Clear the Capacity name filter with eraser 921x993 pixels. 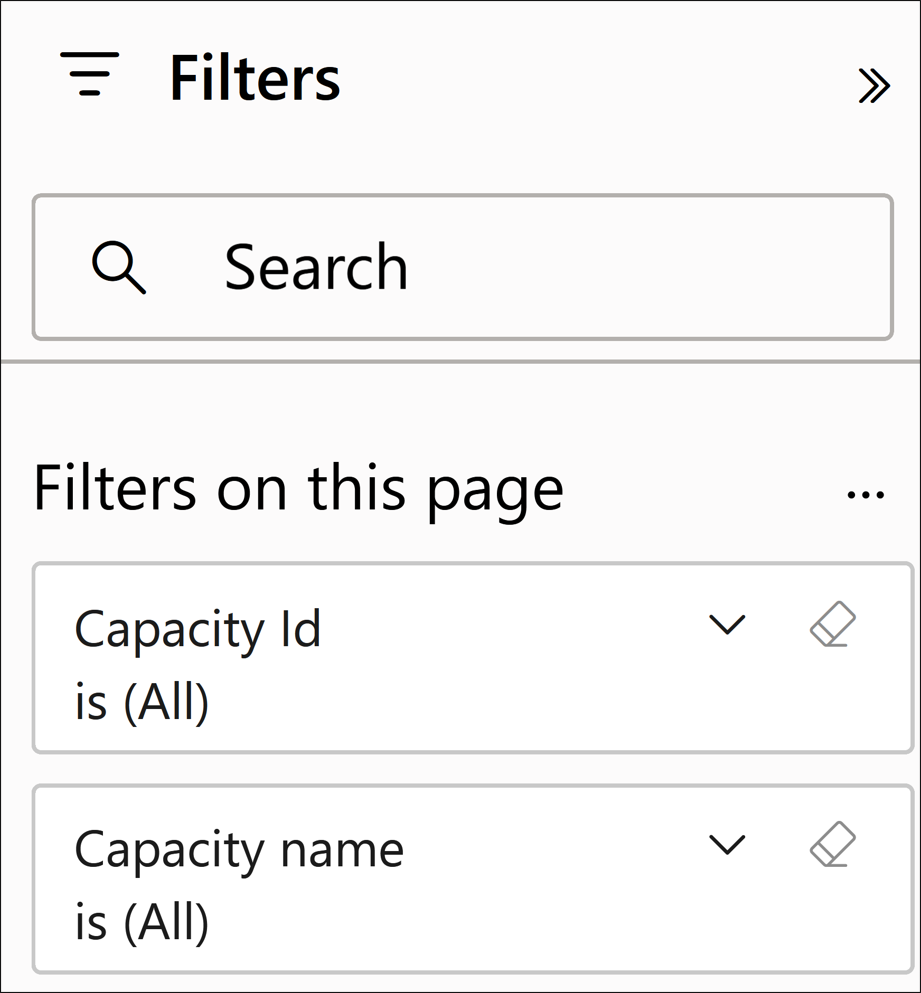[832, 845]
